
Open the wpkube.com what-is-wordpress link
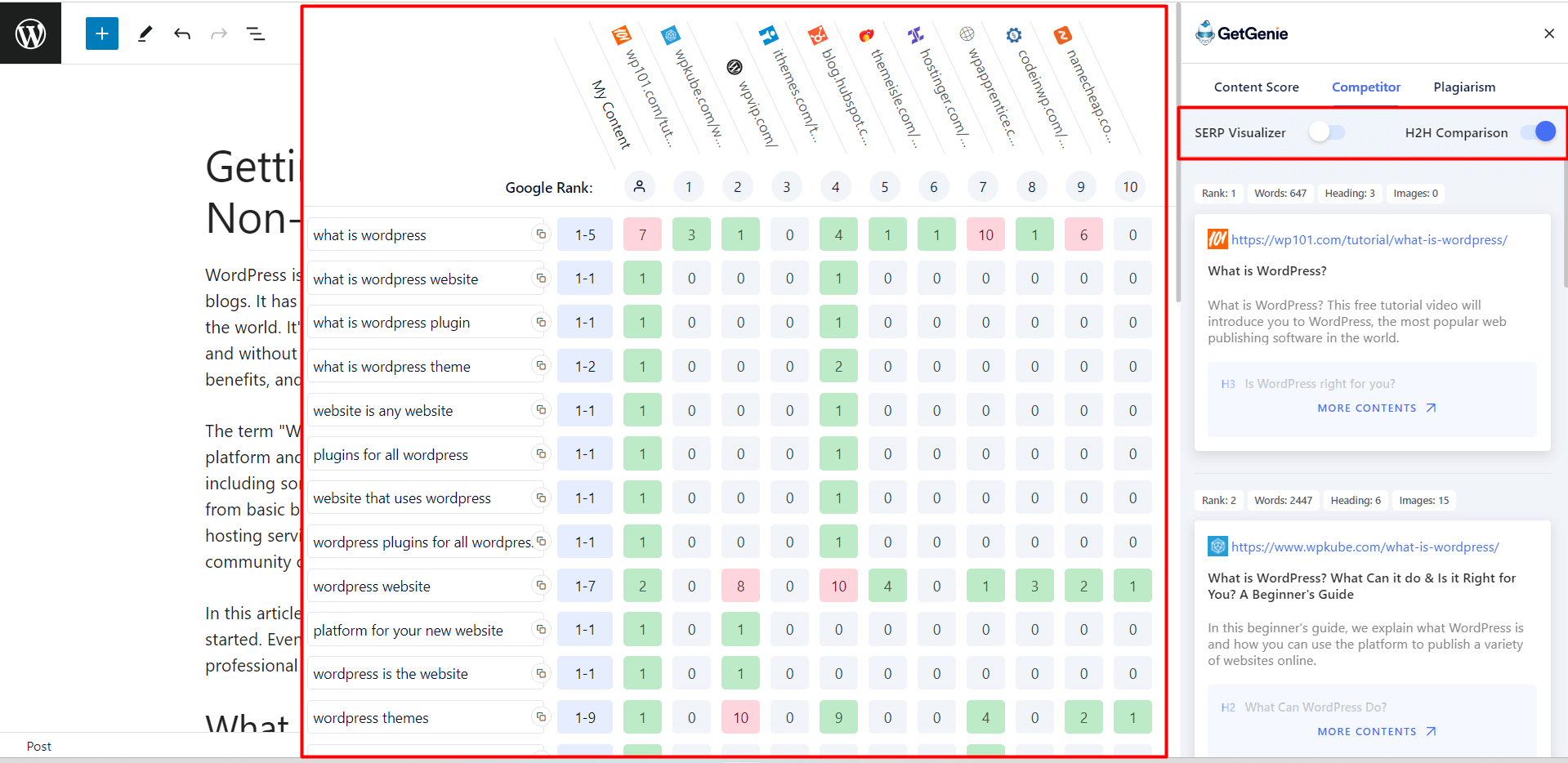pos(1365,547)
